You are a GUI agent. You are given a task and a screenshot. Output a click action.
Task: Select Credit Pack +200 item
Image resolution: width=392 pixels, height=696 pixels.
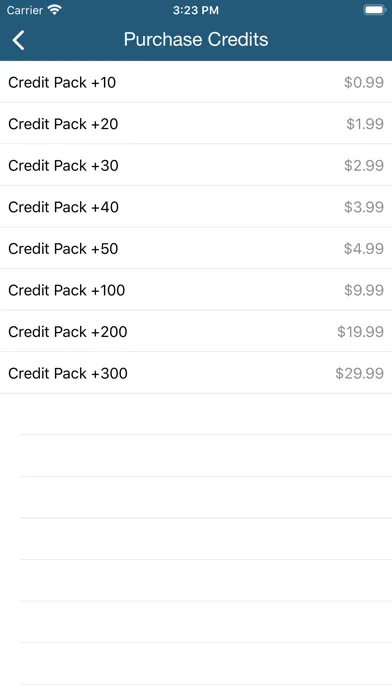[x=196, y=332]
